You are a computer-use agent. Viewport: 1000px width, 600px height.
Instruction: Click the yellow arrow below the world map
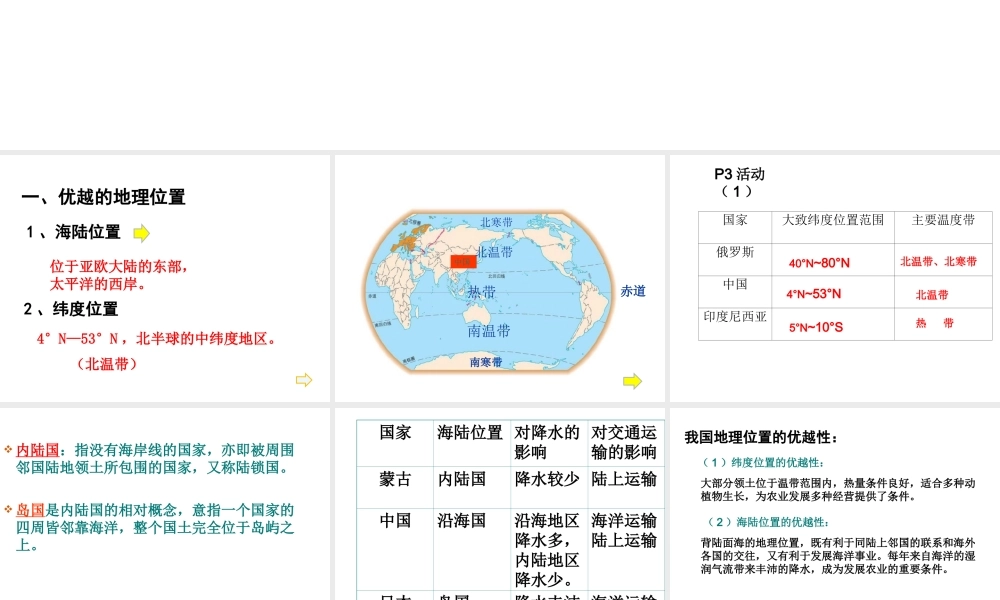pos(632,381)
